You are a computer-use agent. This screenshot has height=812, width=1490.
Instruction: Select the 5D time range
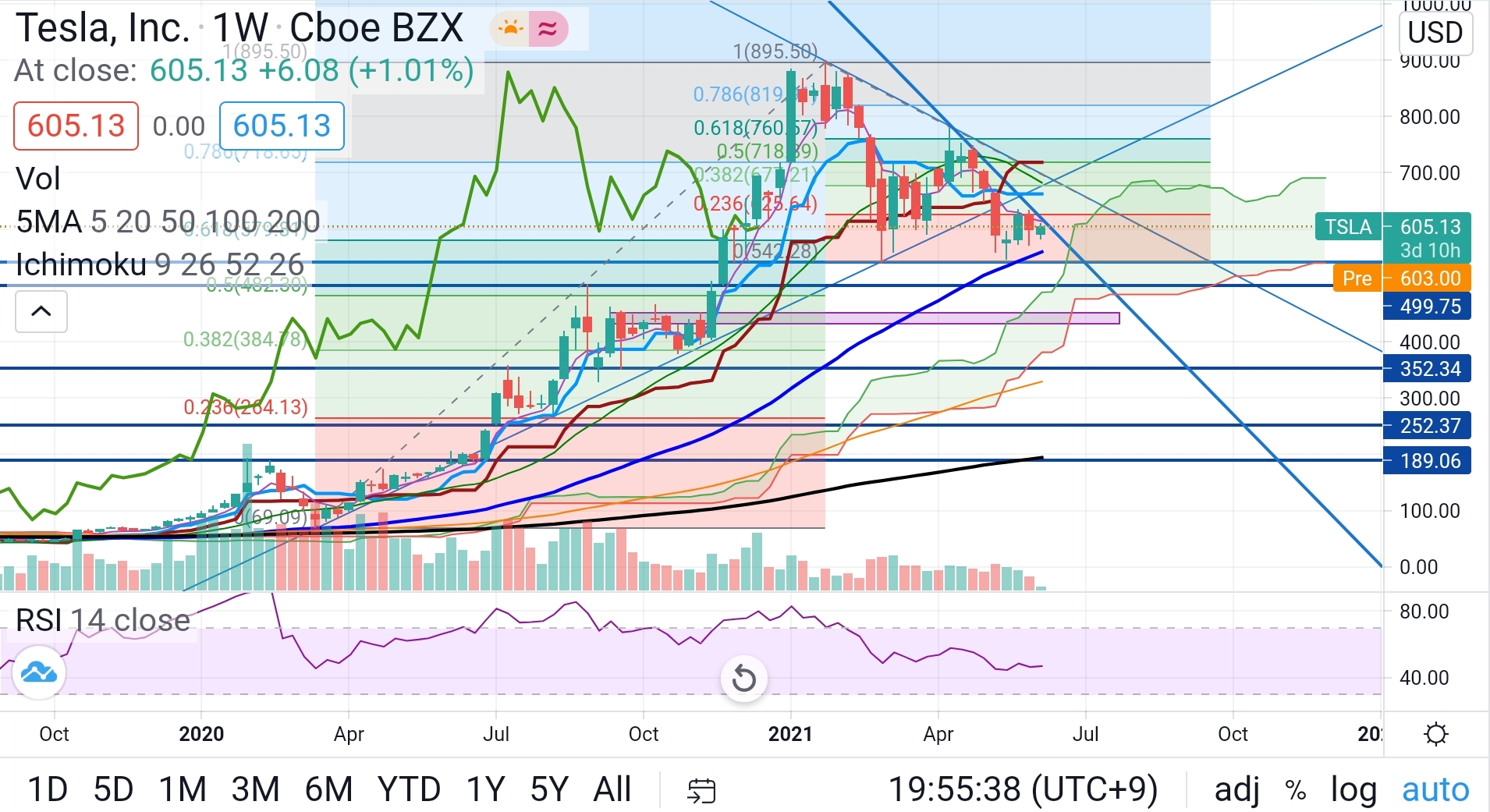pyautogui.click(x=113, y=789)
